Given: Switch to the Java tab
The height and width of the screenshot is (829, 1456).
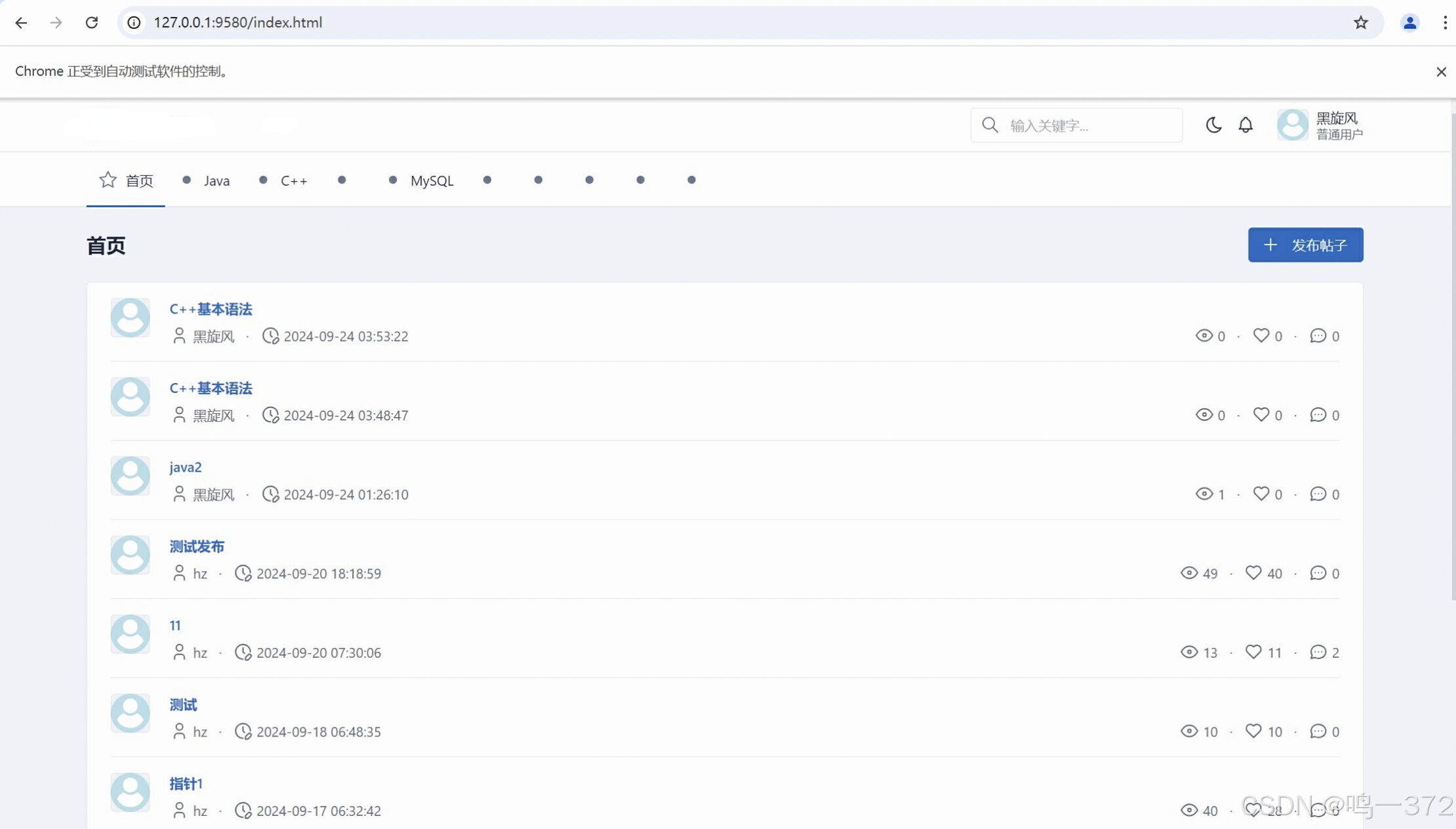Looking at the screenshot, I should pyautogui.click(x=216, y=180).
